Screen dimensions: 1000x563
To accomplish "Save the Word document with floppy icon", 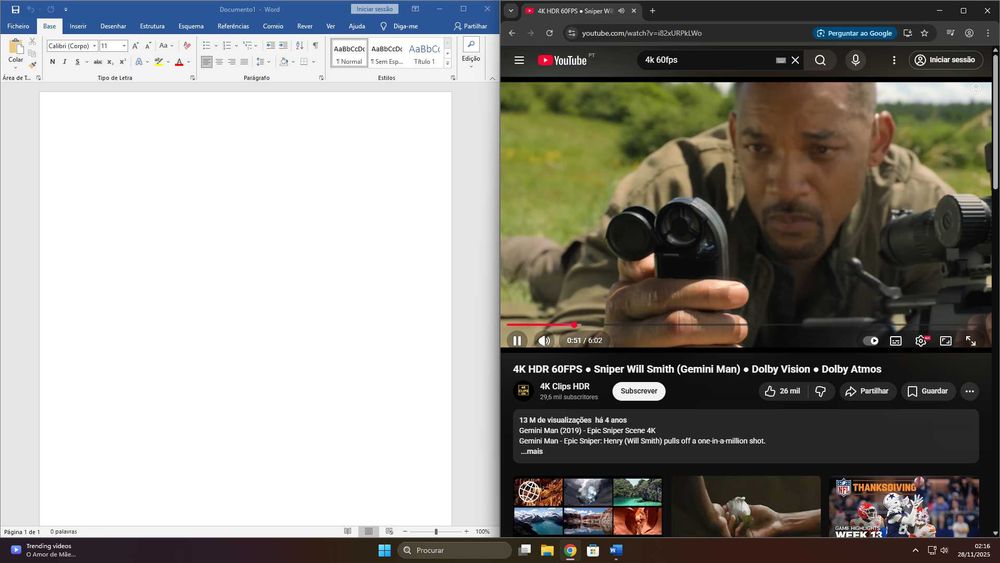I will (x=15, y=10).
